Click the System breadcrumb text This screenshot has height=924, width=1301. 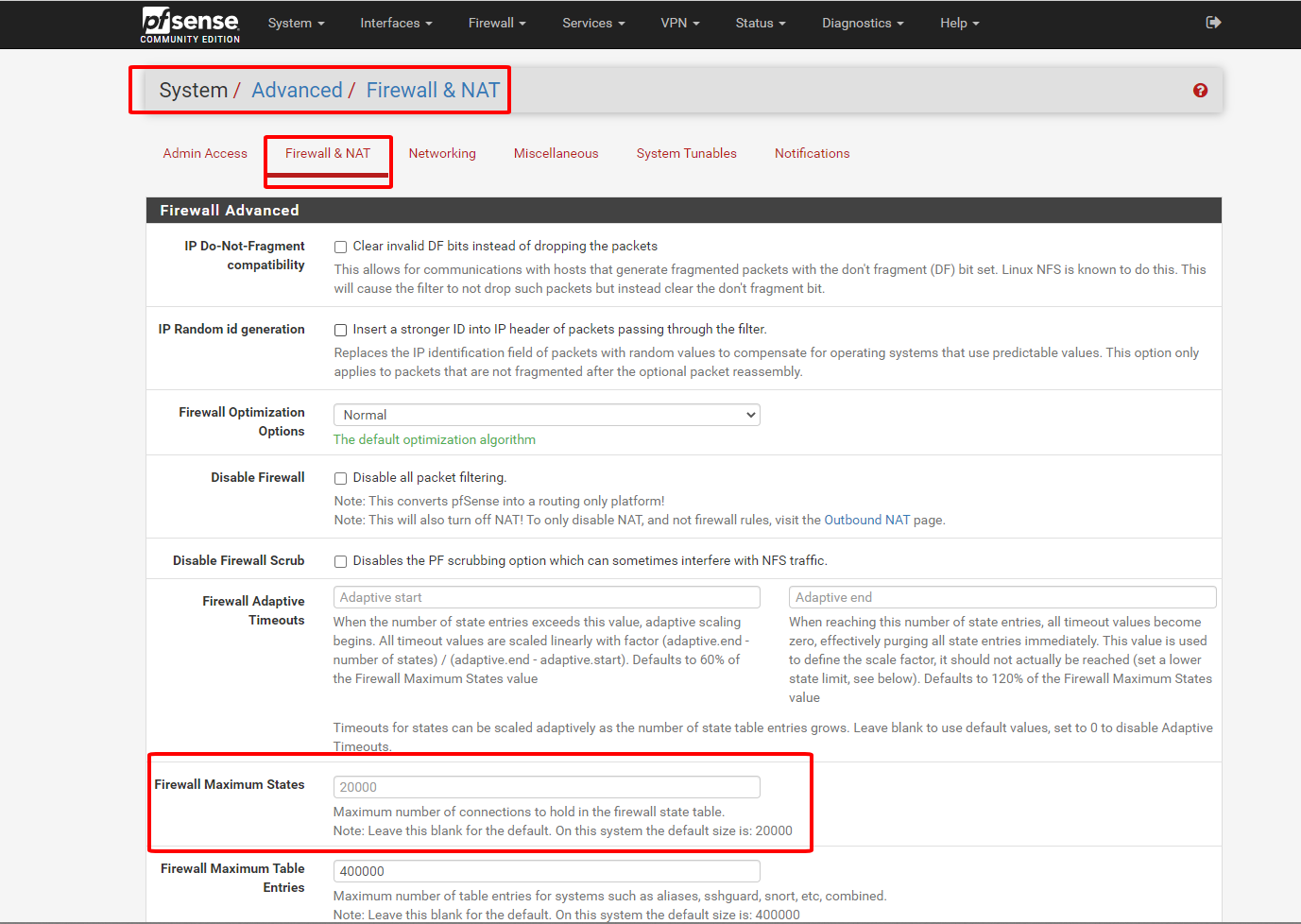click(x=194, y=90)
